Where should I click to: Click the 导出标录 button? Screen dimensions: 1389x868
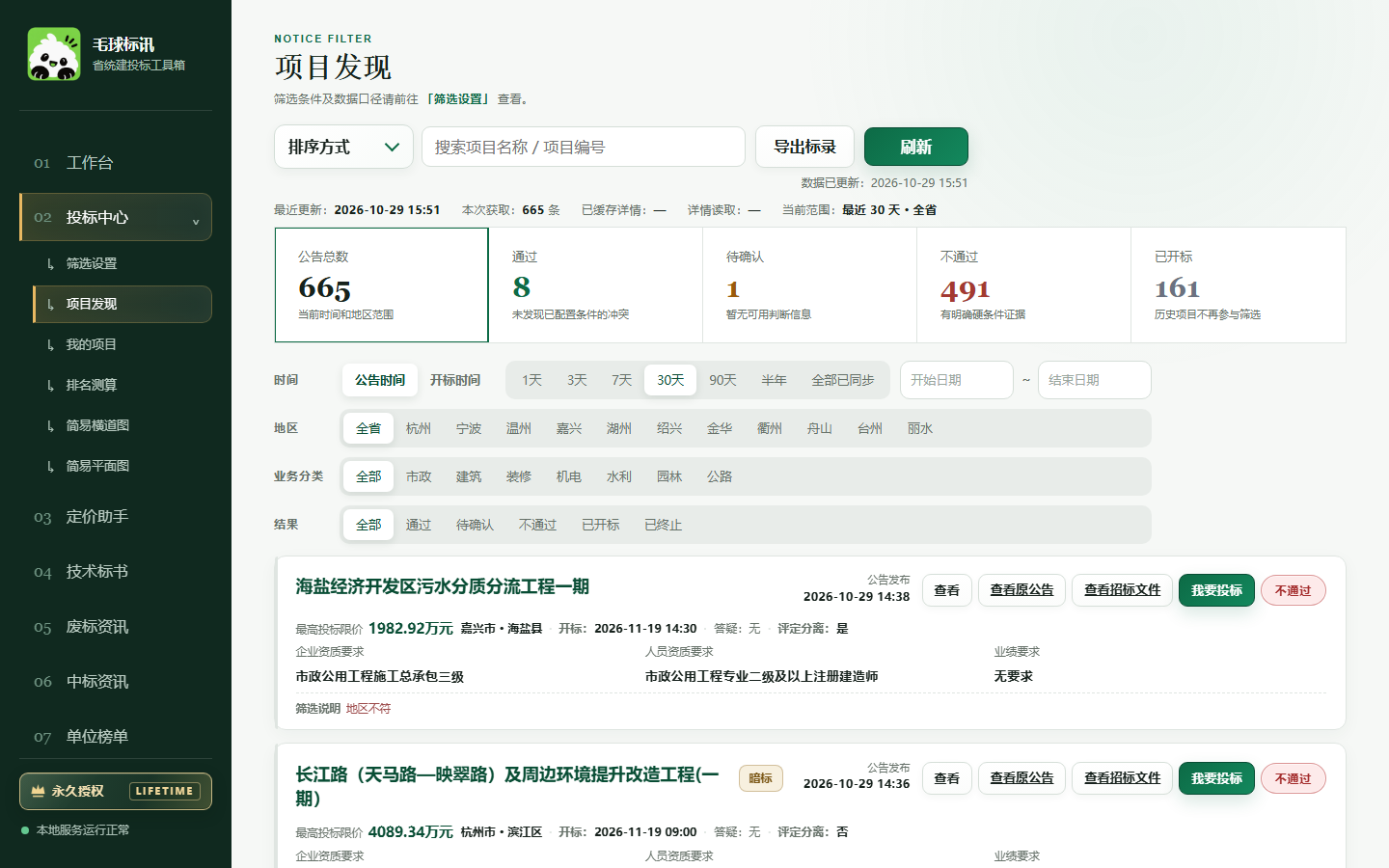804,147
